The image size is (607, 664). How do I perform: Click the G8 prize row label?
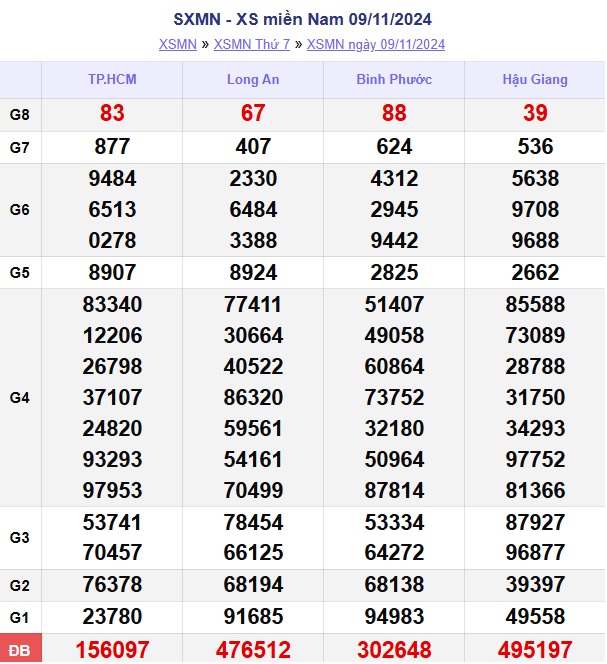pos(20,115)
